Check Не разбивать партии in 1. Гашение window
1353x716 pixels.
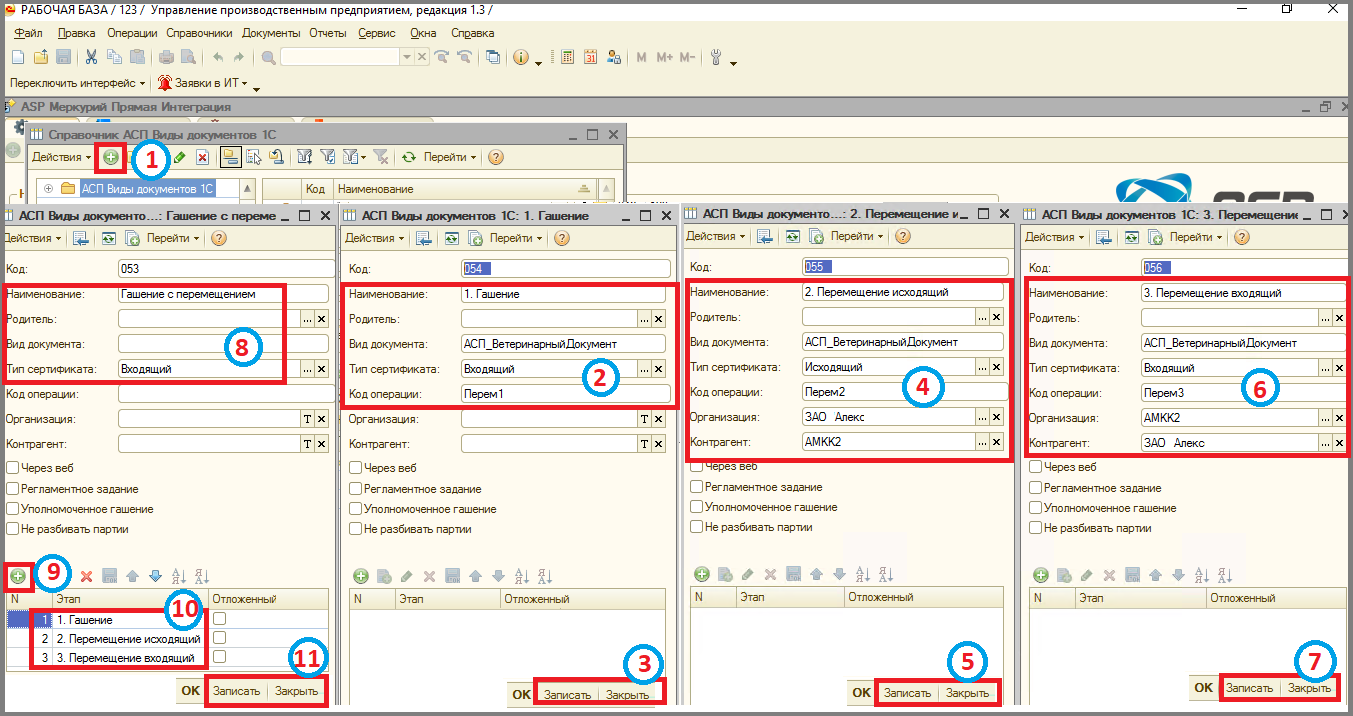[356, 530]
